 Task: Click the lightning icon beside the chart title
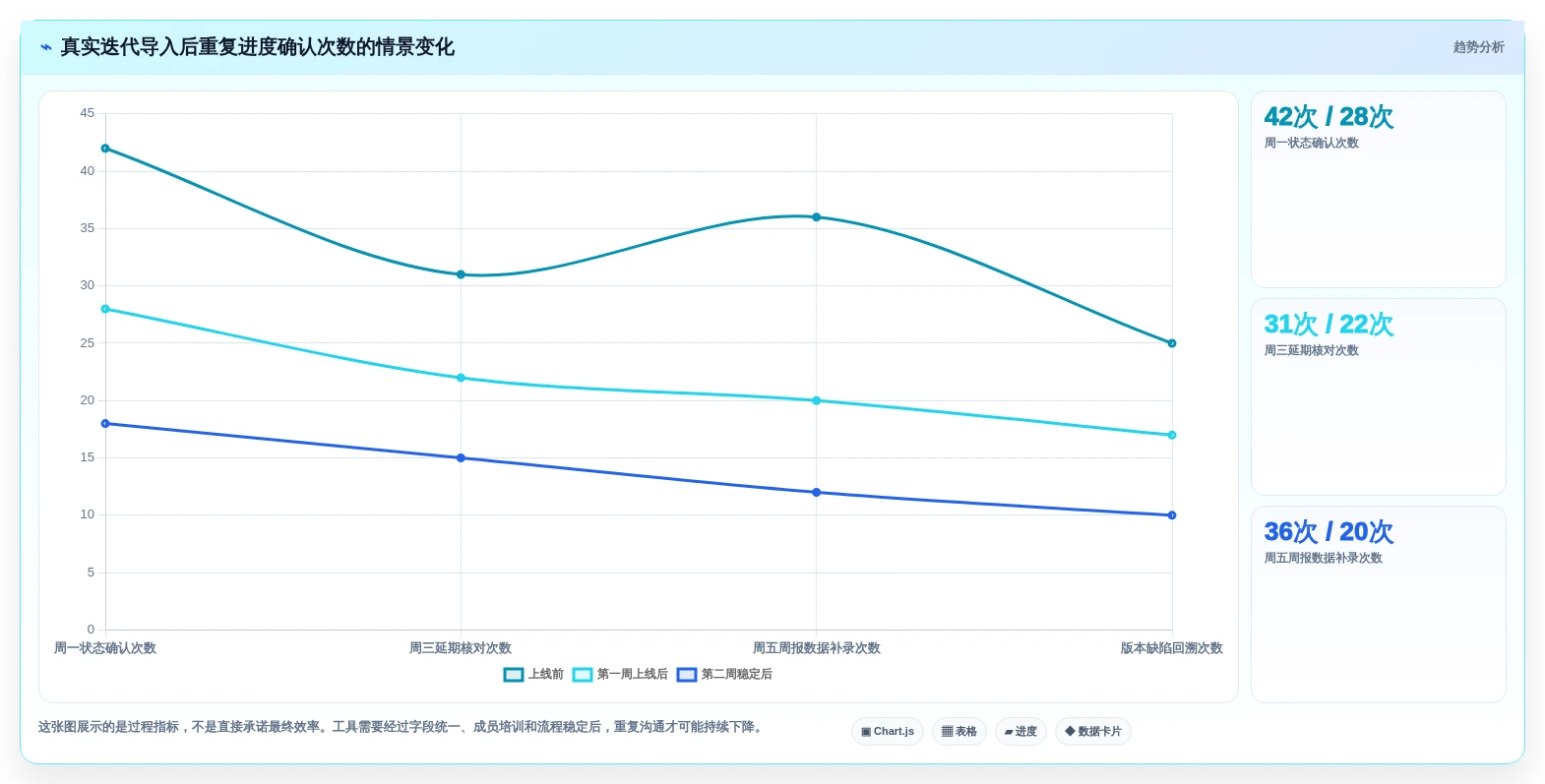coord(45,47)
